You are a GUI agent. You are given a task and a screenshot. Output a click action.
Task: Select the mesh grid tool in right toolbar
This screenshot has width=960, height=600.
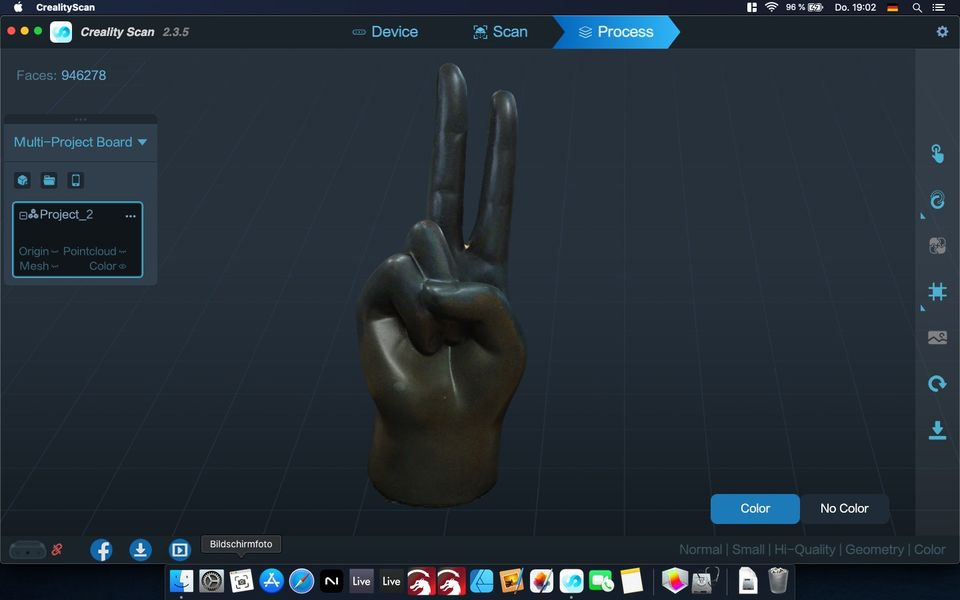tap(937, 291)
